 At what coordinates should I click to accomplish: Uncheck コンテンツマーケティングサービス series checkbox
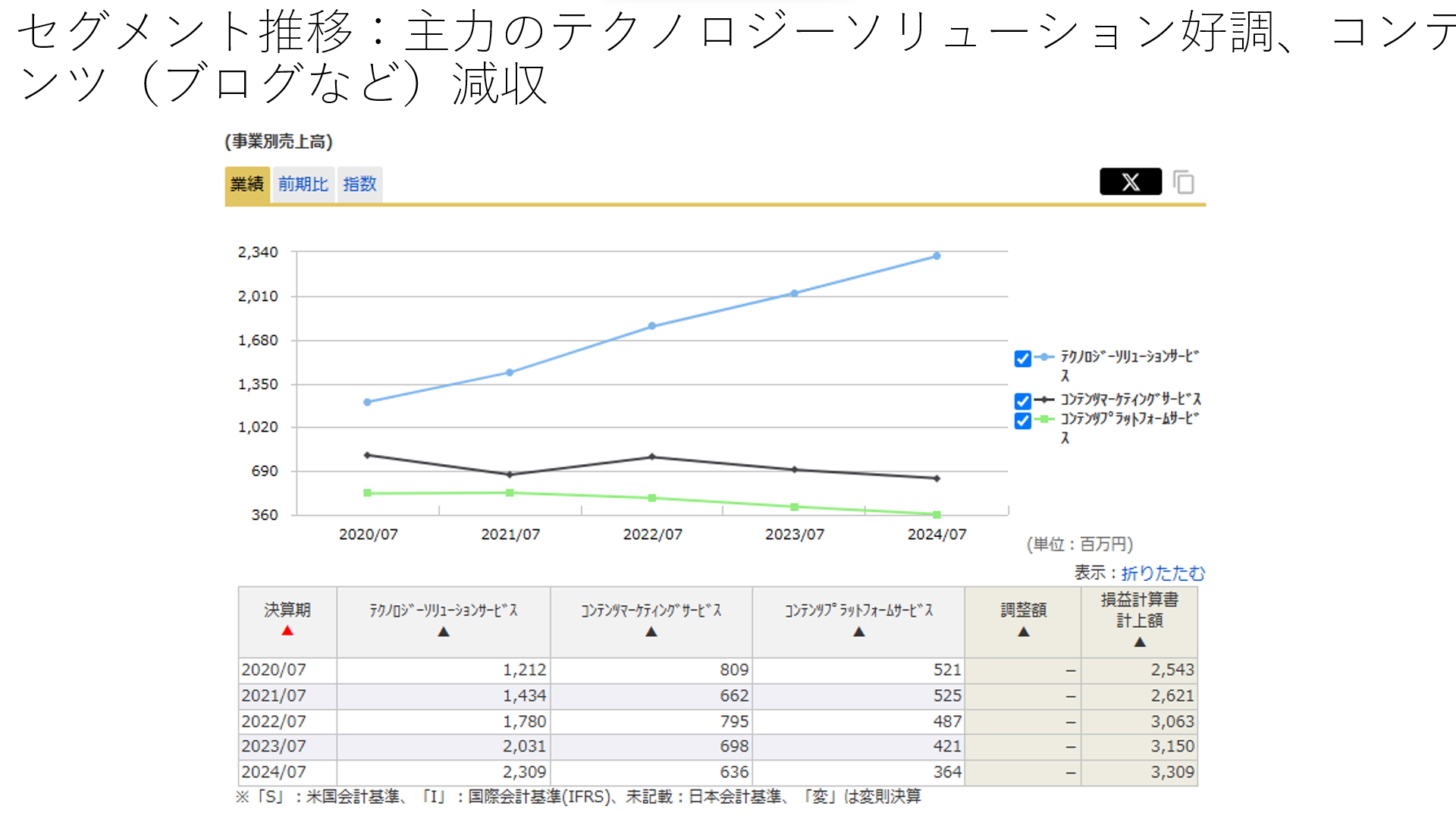pos(1022,400)
